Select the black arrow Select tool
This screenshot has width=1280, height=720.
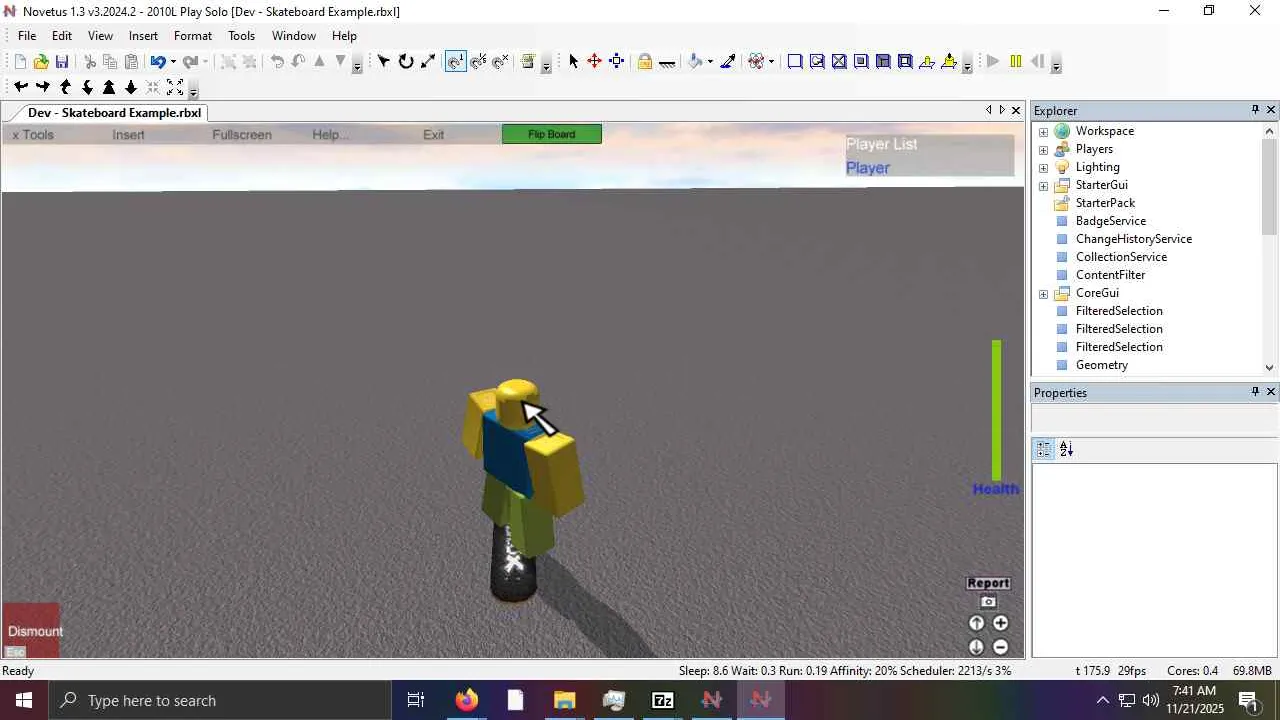[x=573, y=62]
